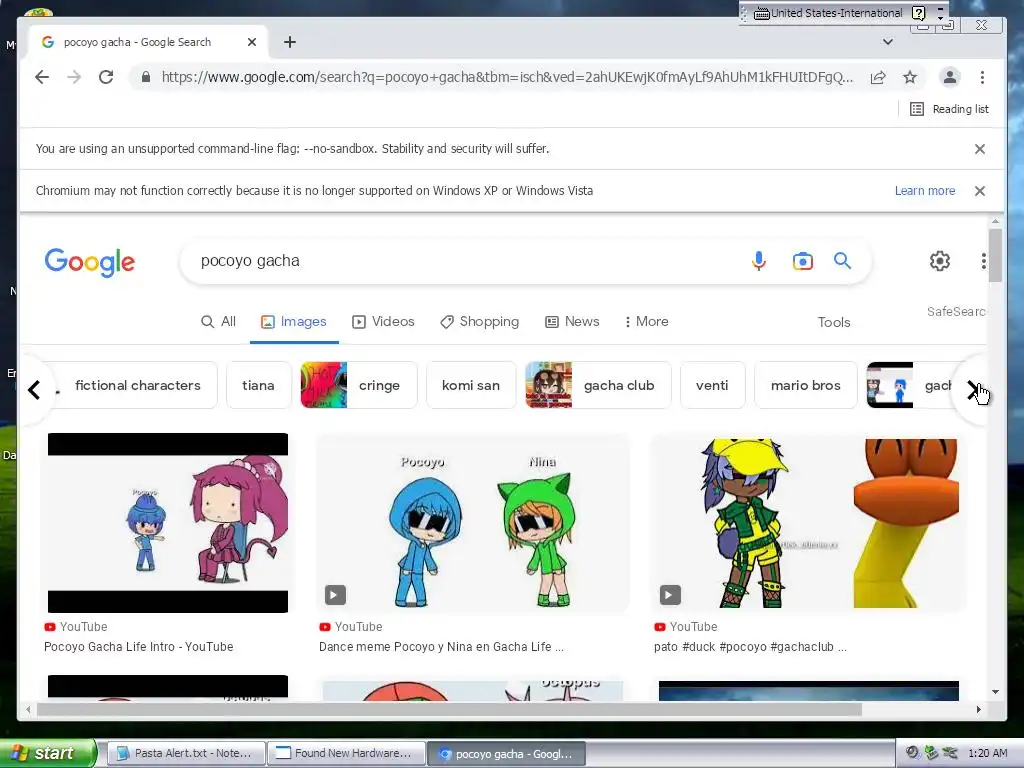Image resolution: width=1024 pixels, height=768 pixels.
Task: Open the SafeSearch setting
Action: (x=956, y=312)
